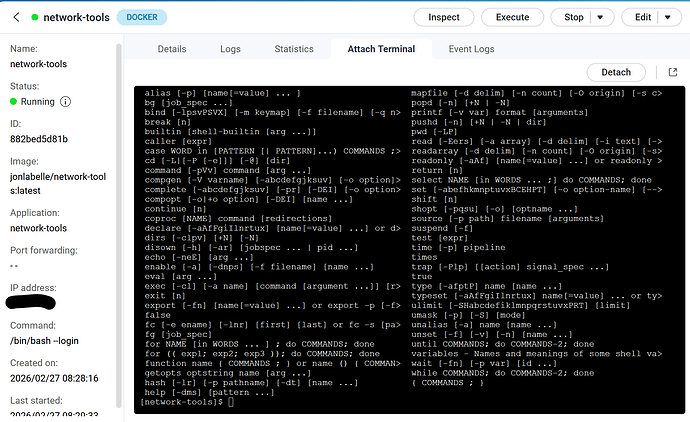Image resolution: width=690 pixels, height=422 pixels.
Task: Expand the Stop button dropdown arrow
Action: click(600, 18)
